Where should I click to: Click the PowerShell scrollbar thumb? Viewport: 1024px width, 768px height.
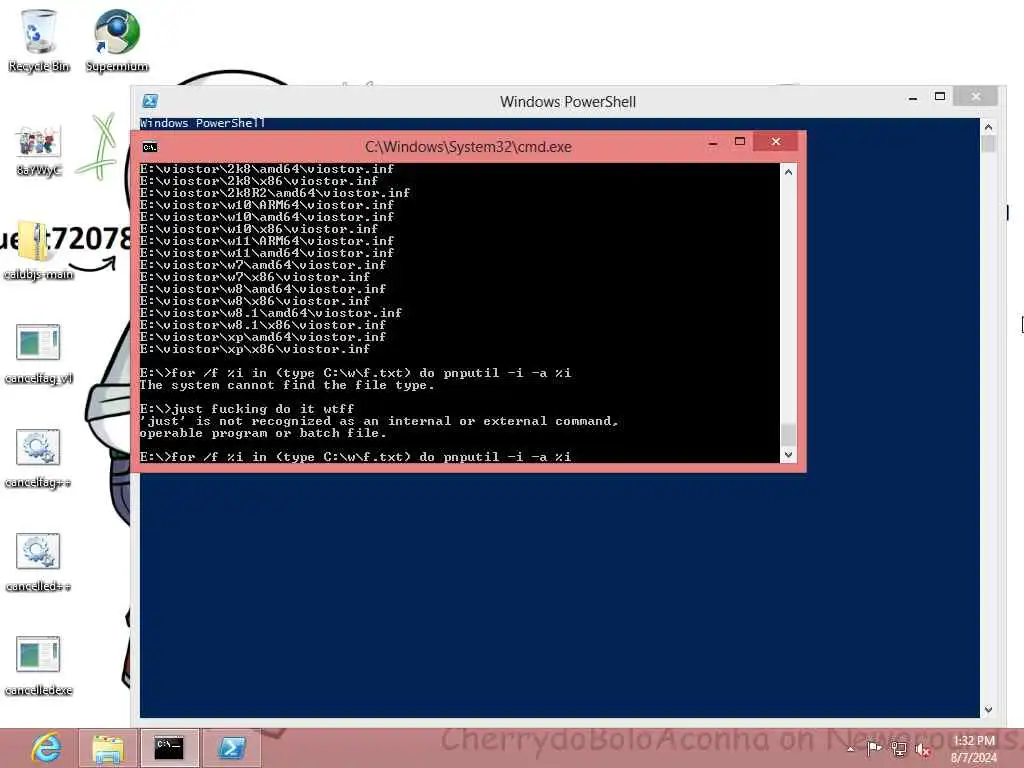point(988,144)
